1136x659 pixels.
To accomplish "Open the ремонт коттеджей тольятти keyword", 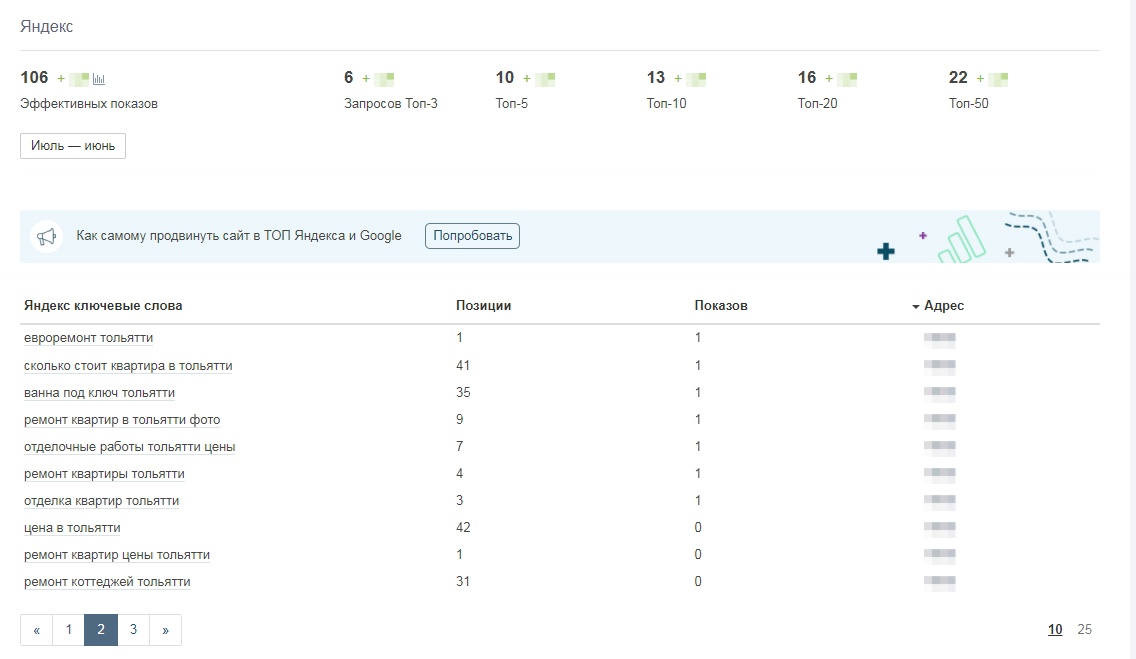I will 107,582.
